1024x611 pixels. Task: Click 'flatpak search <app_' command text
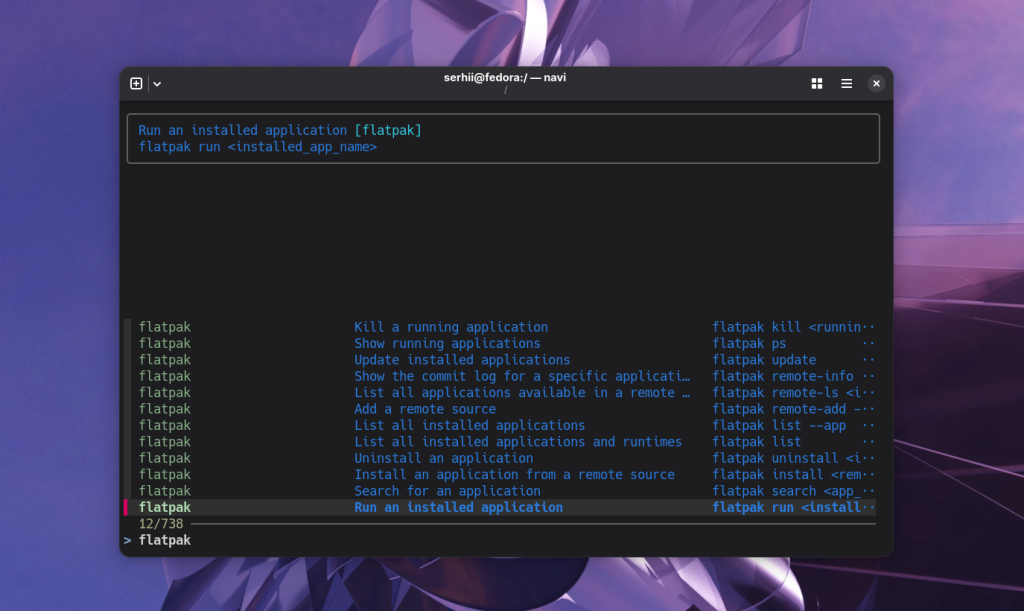786,491
